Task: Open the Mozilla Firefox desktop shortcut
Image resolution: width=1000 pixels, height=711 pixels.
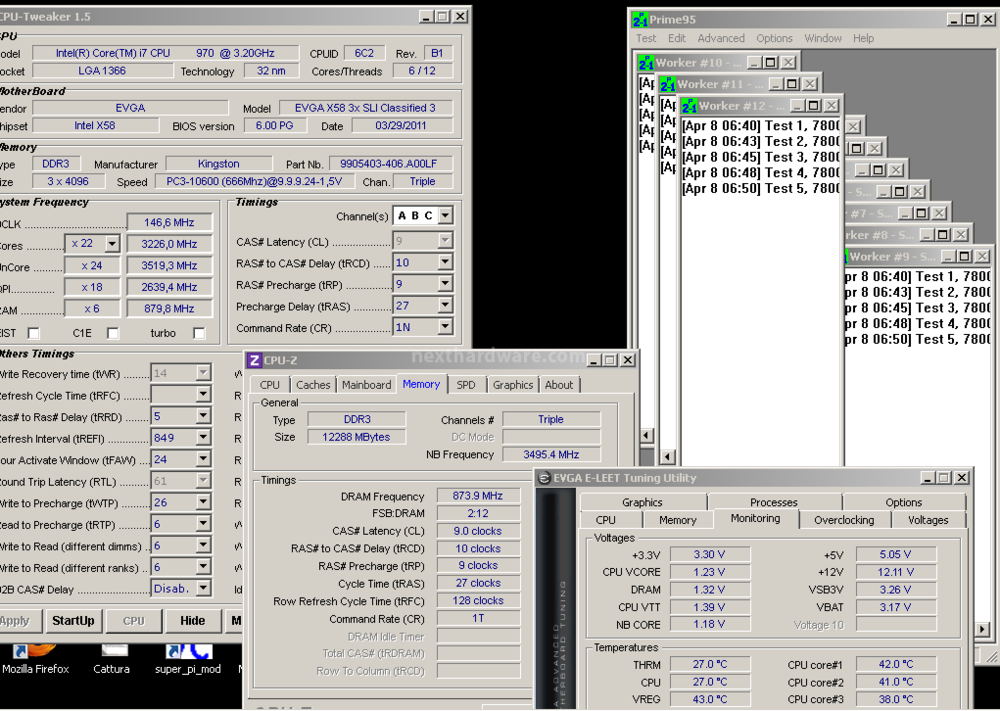Action: pos(35,659)
